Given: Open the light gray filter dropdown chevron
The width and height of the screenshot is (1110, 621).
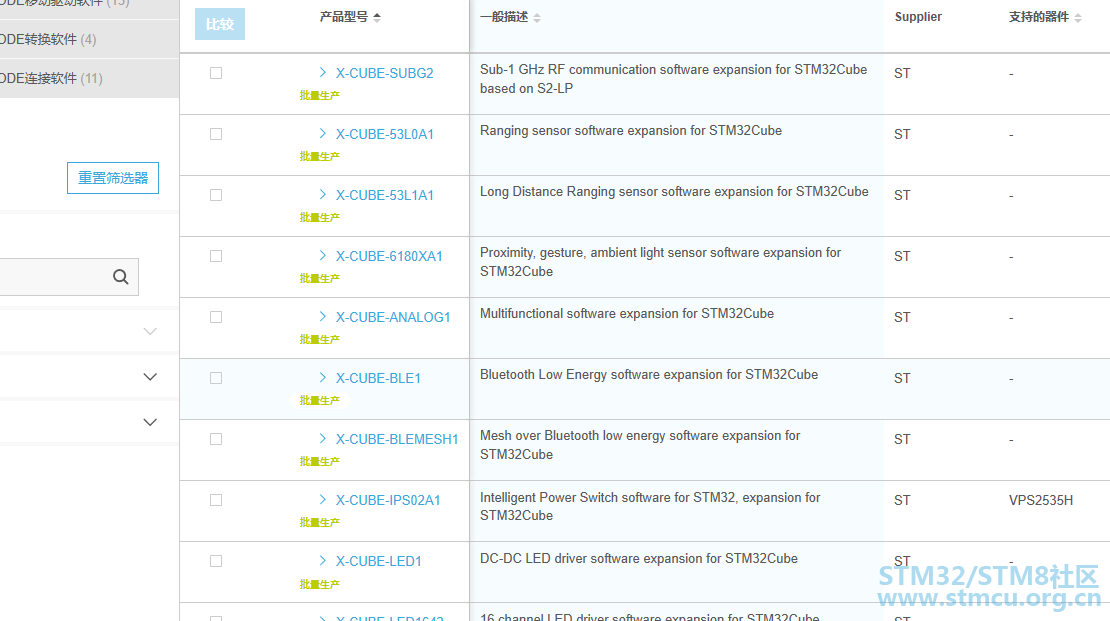Looking at the screenshot, I should coord(150,331).
